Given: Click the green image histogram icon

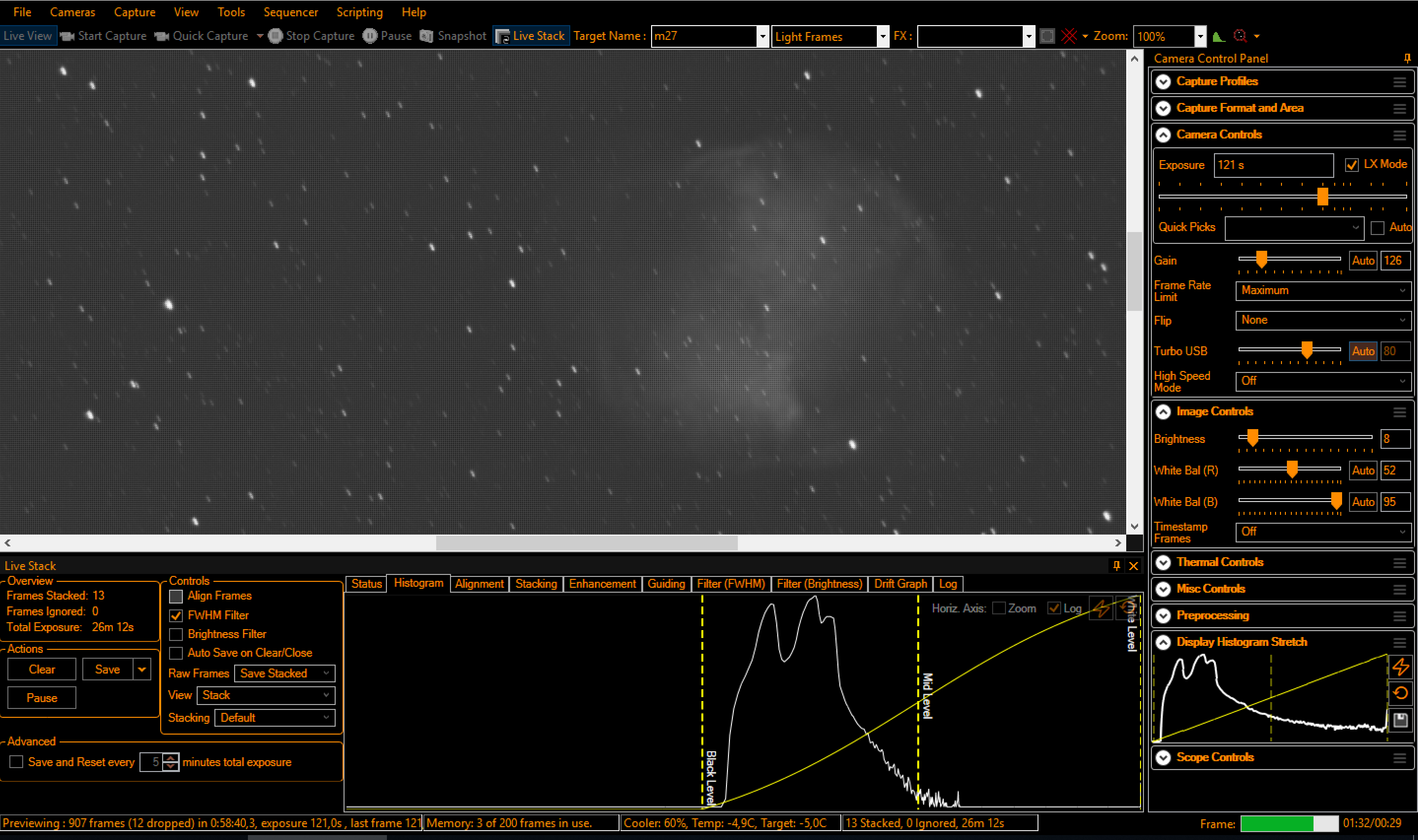Looking at the screenshot, I should 1219,37.
